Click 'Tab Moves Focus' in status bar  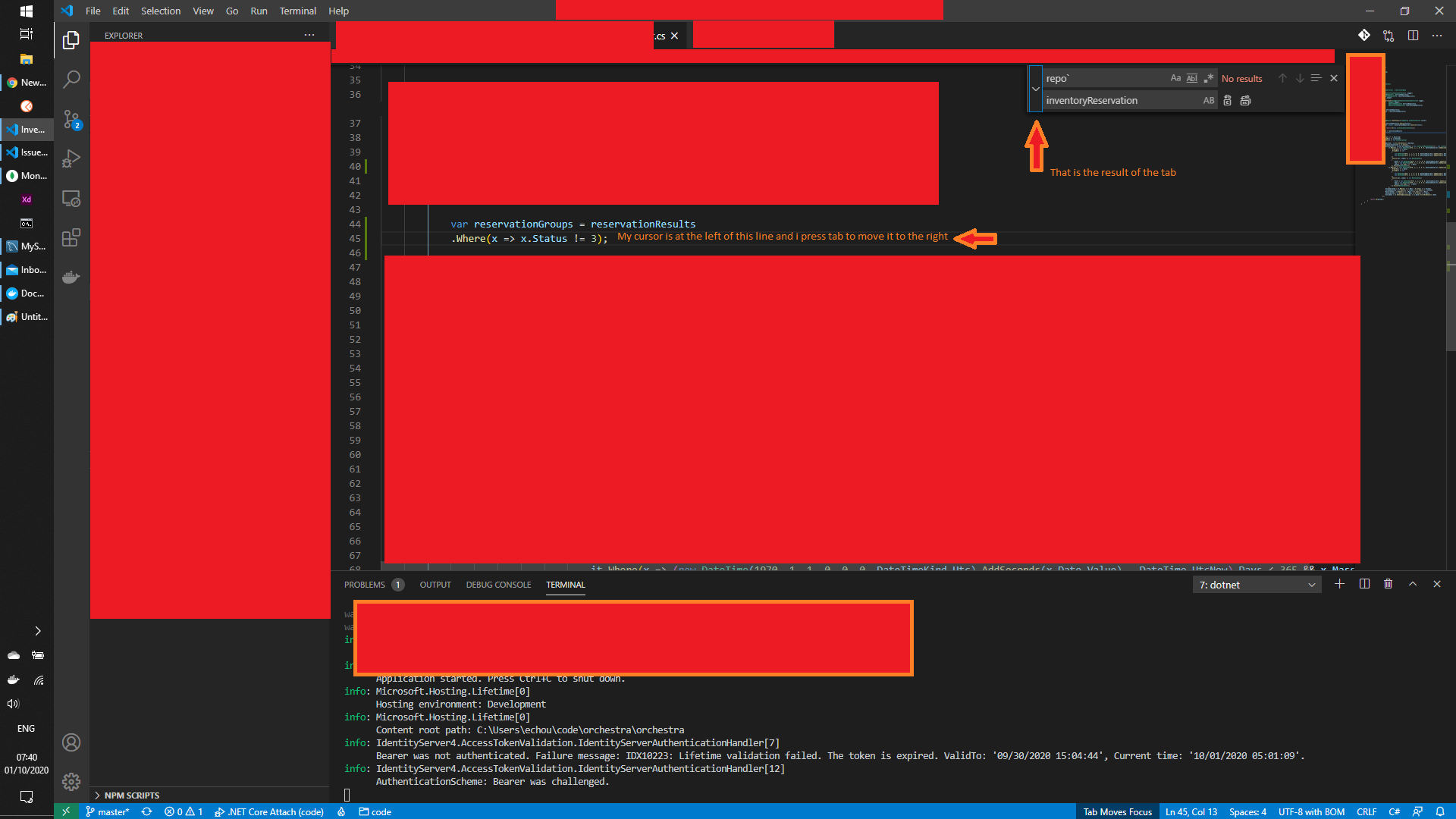(x=1117, y=811)
